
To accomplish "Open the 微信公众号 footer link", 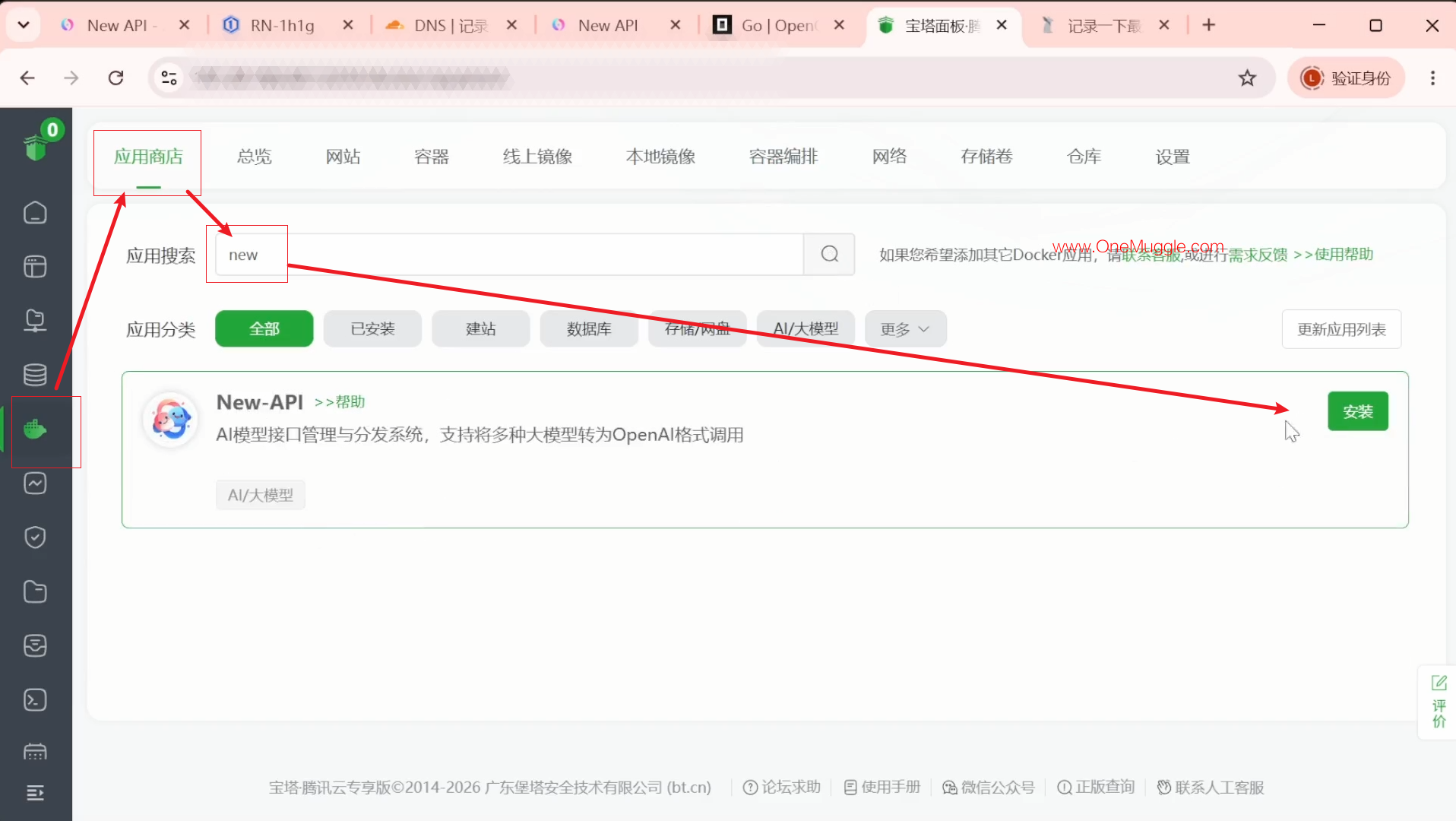I will click(x=989, y=787).
